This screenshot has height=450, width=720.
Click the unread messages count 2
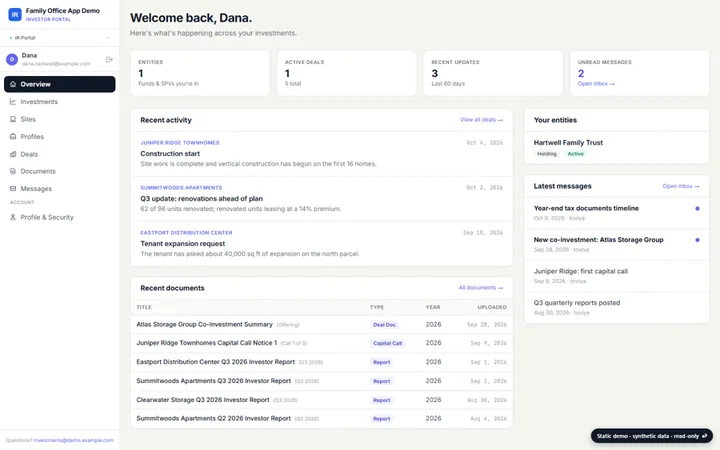point(581,73)
